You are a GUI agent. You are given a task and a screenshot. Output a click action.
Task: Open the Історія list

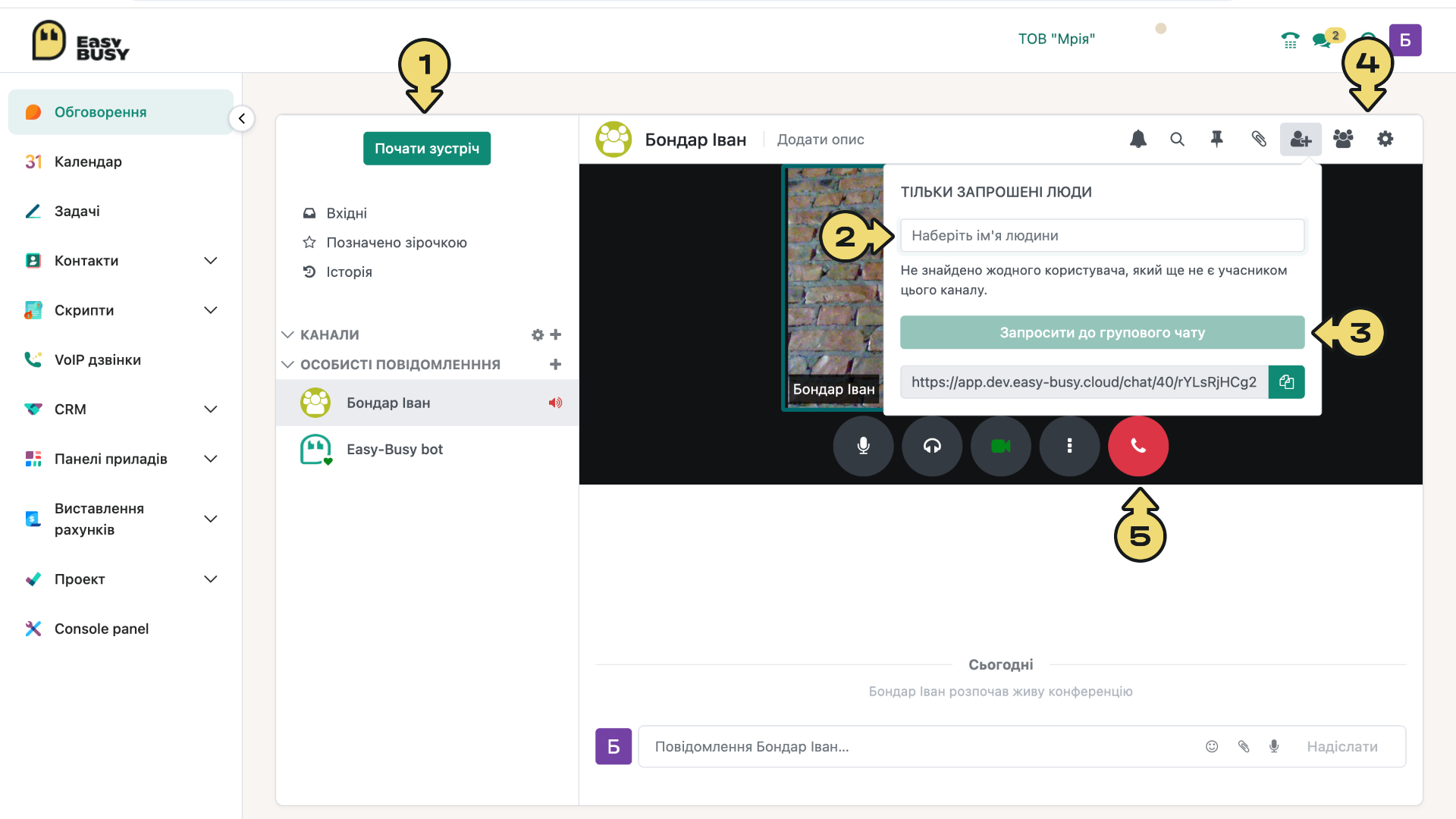[x=337, y=271]
